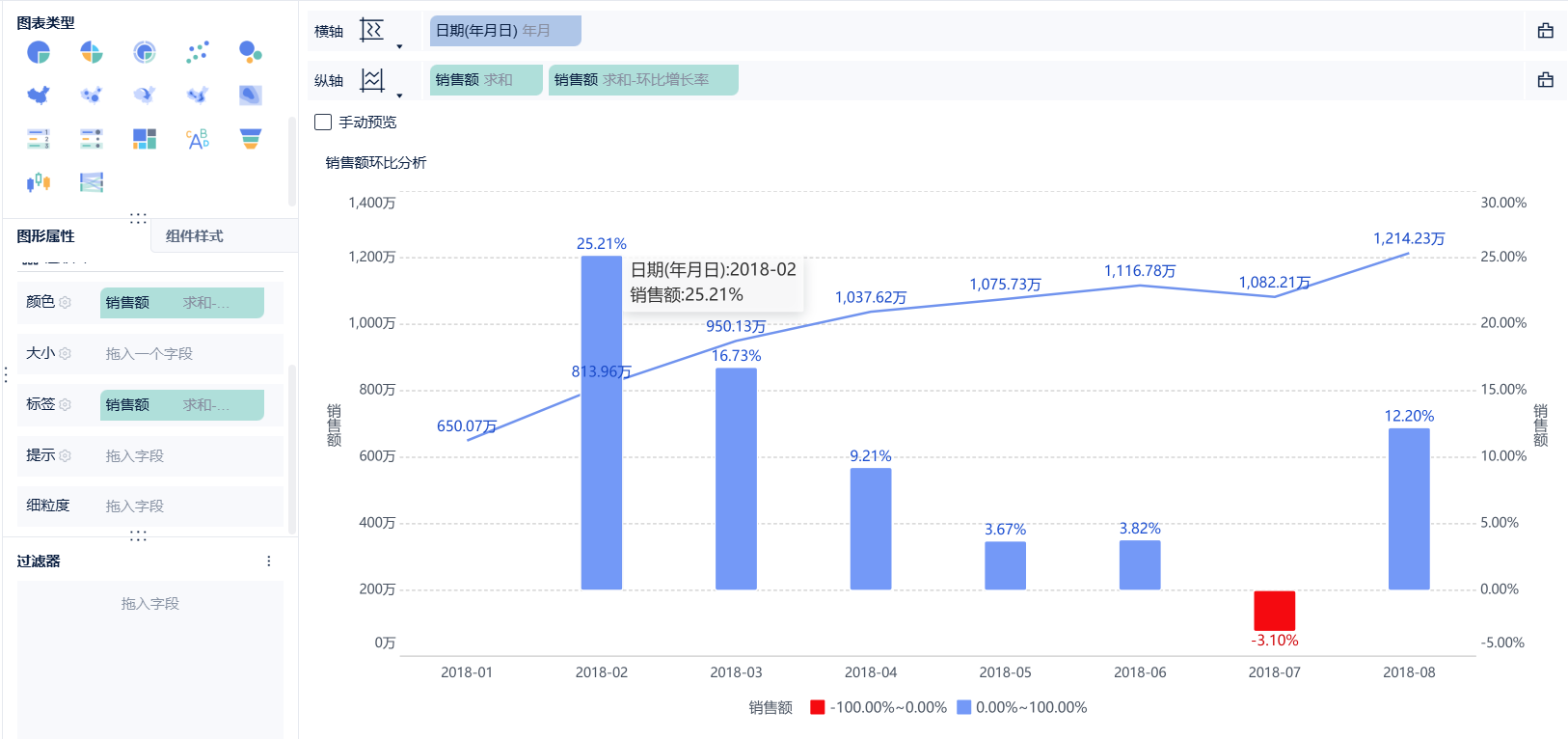Click the red 2018-07 negative bar
This screenshot has width=1568, height=739.
(1275, 610)
